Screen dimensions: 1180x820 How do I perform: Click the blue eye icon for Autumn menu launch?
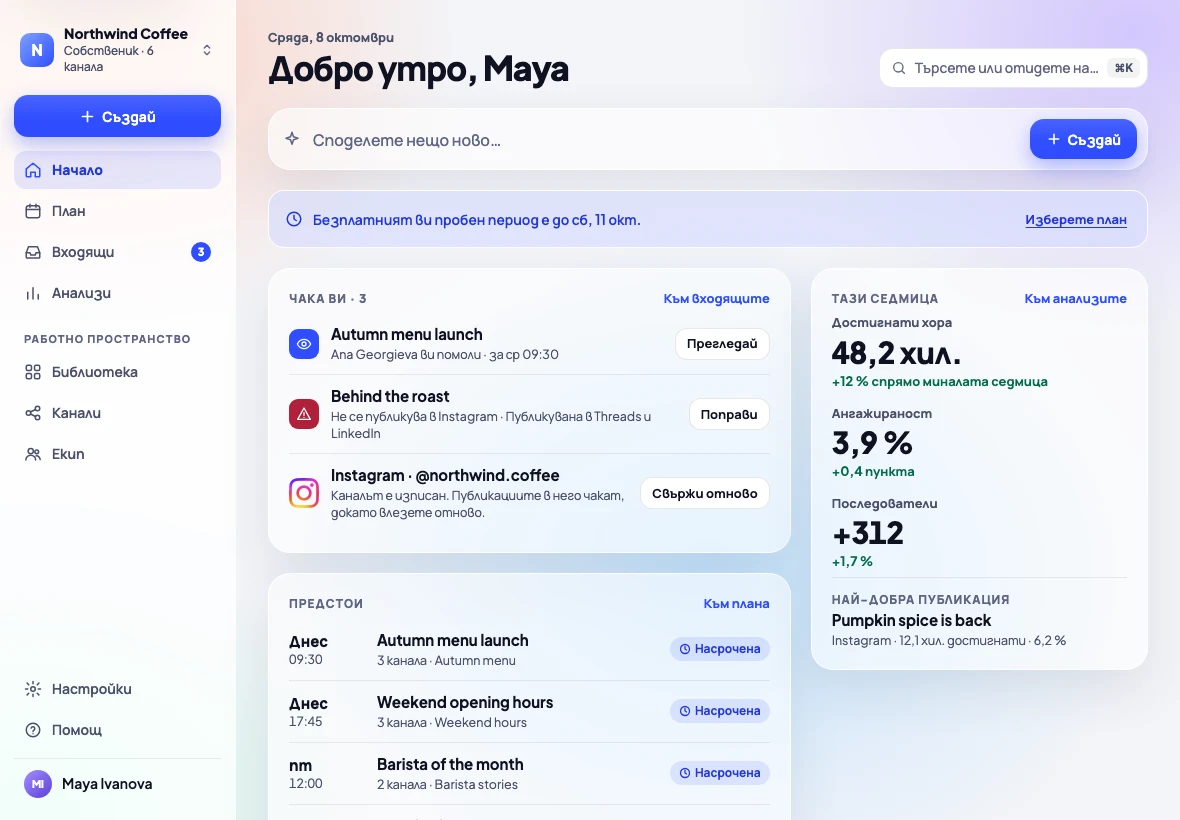tap(304, 344)
